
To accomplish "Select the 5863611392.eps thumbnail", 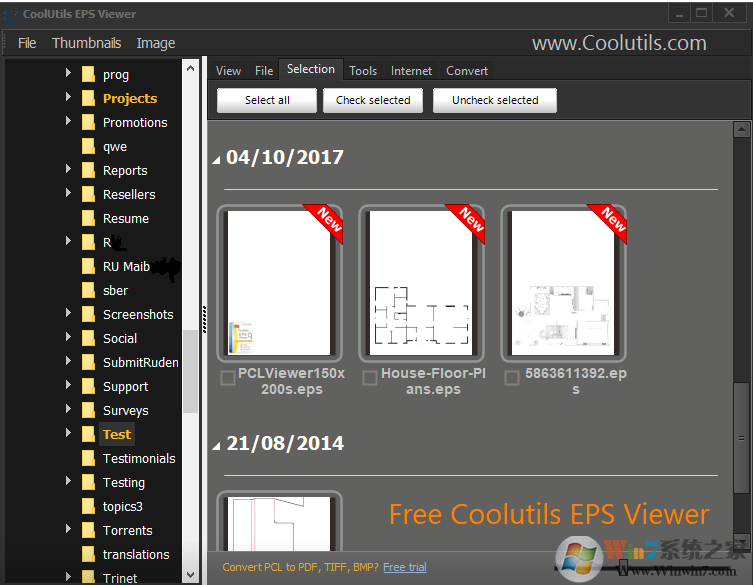I will point(564,283).
